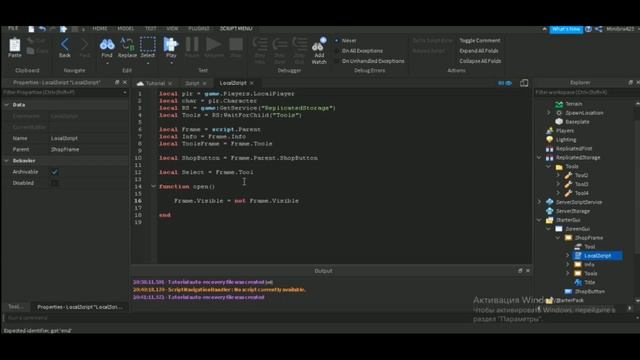Image resolution: width=640 pixels, height=360 pixels.
Task: Click the What's New button
Action: tap(566, 29)
